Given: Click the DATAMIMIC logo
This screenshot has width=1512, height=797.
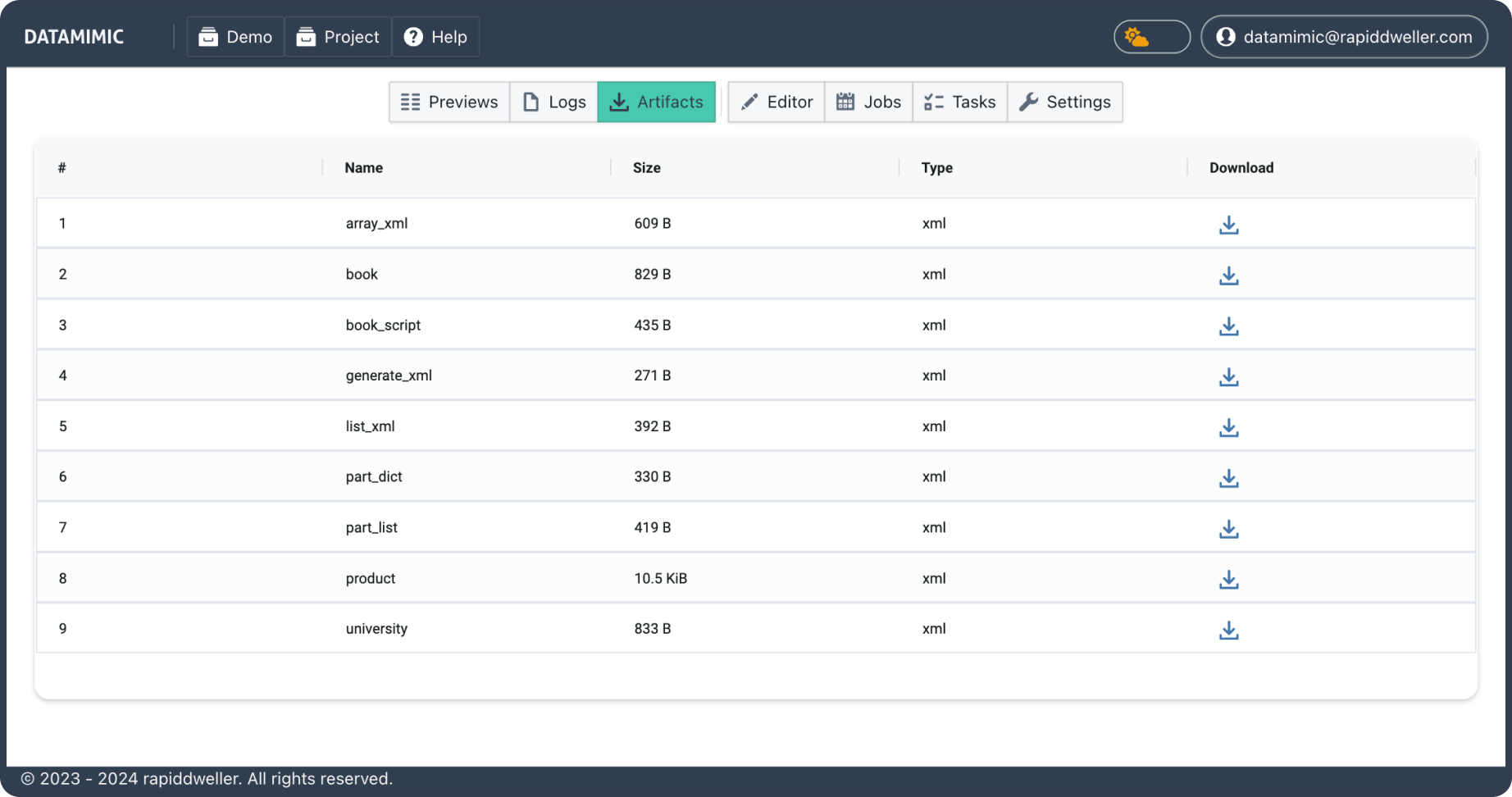Looking at the screenshot, I should (74, 36).
